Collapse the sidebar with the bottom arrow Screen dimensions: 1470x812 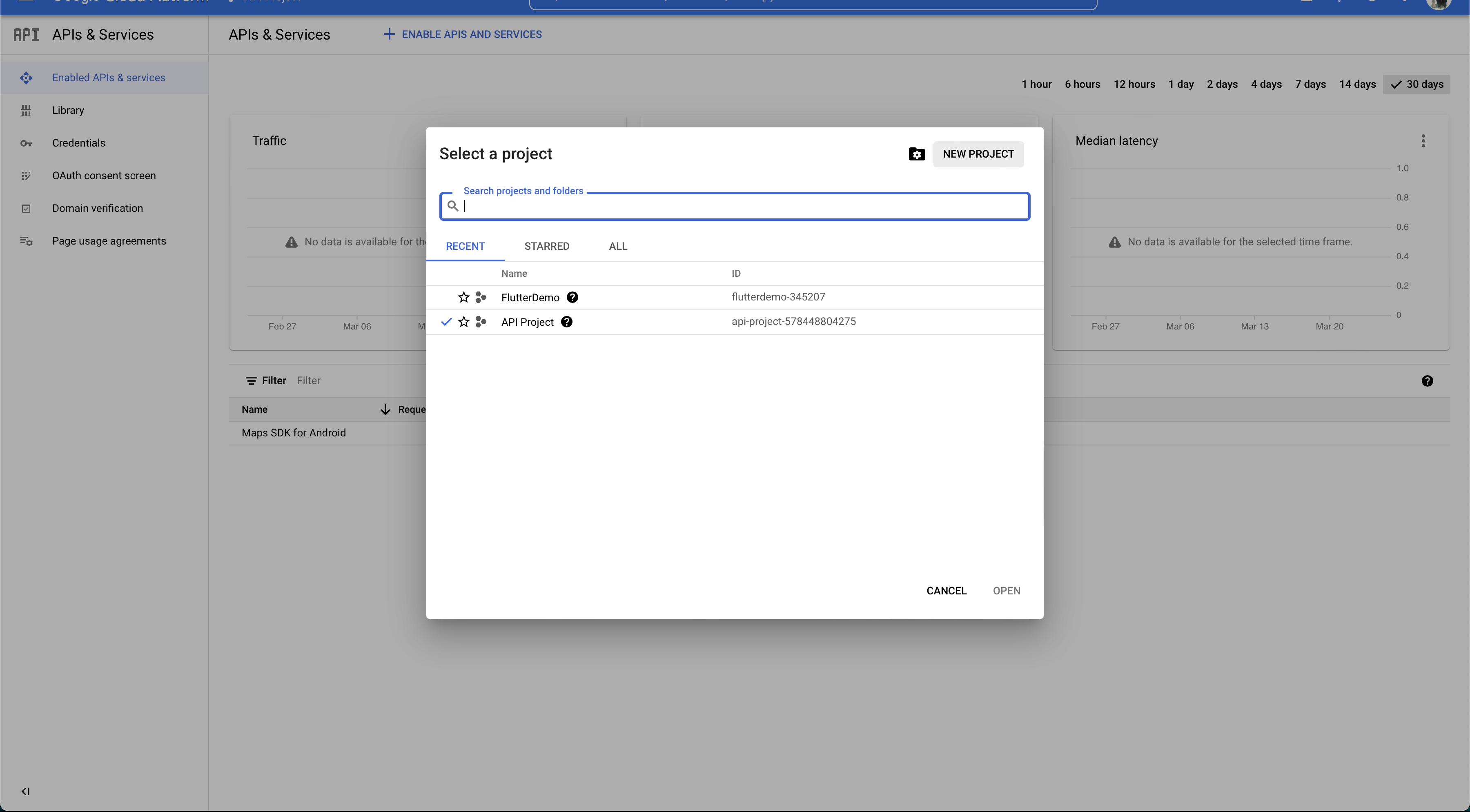pyautogui.click(x=26, y=791)
